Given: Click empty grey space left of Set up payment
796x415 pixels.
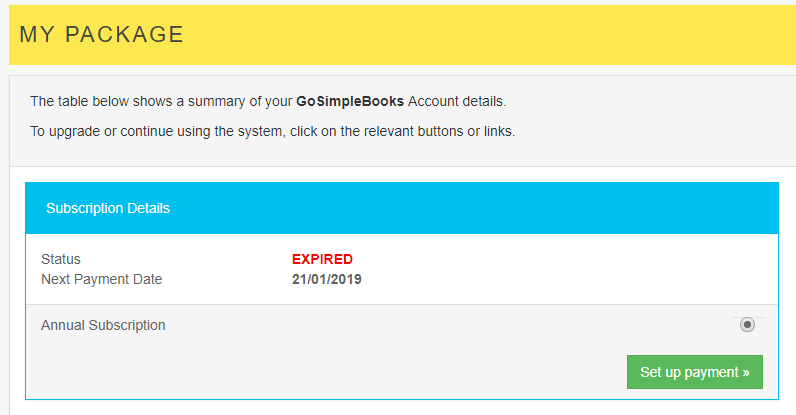Looking at the screenshot, I should 350,372.
